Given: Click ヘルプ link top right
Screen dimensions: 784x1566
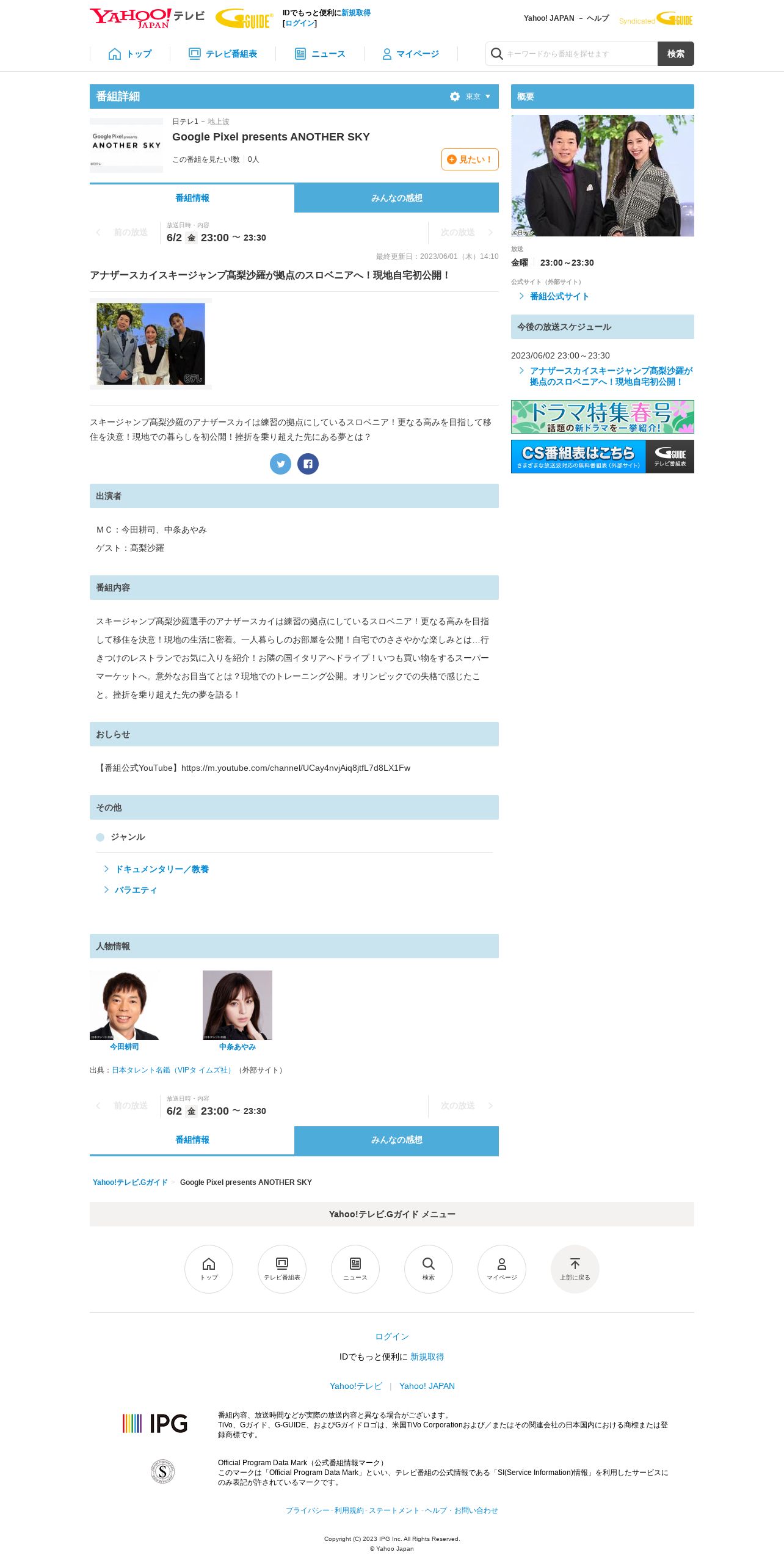Looking at the screenshot, I should coord(598,18).
